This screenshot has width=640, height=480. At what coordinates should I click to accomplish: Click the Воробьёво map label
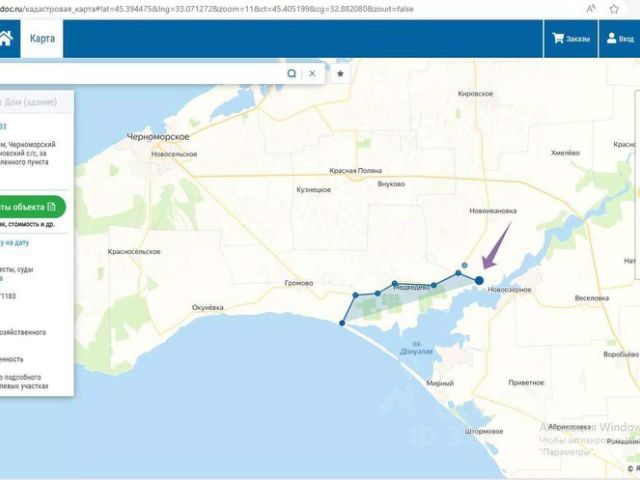point(621,354)
